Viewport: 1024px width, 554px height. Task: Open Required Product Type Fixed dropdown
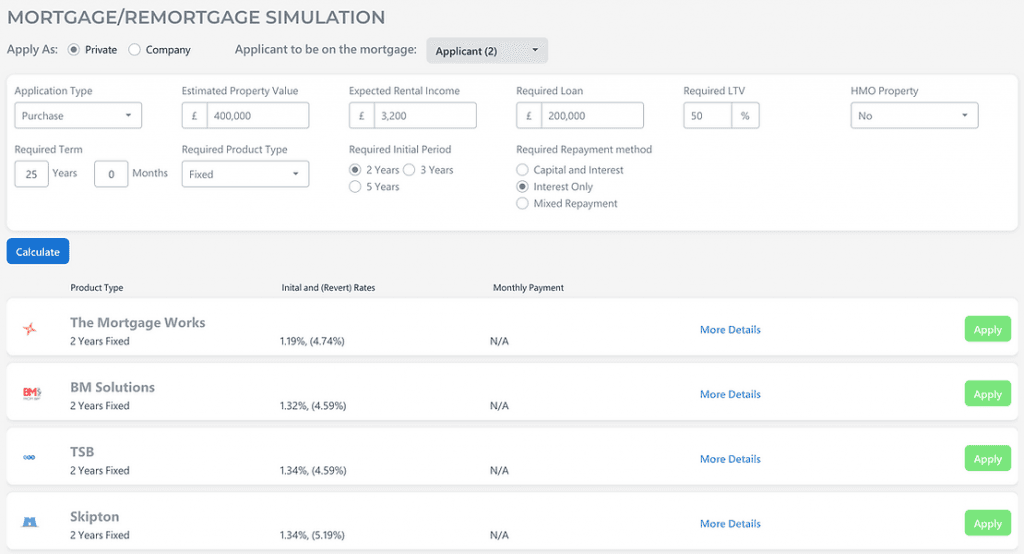click(x=246, y=174)
